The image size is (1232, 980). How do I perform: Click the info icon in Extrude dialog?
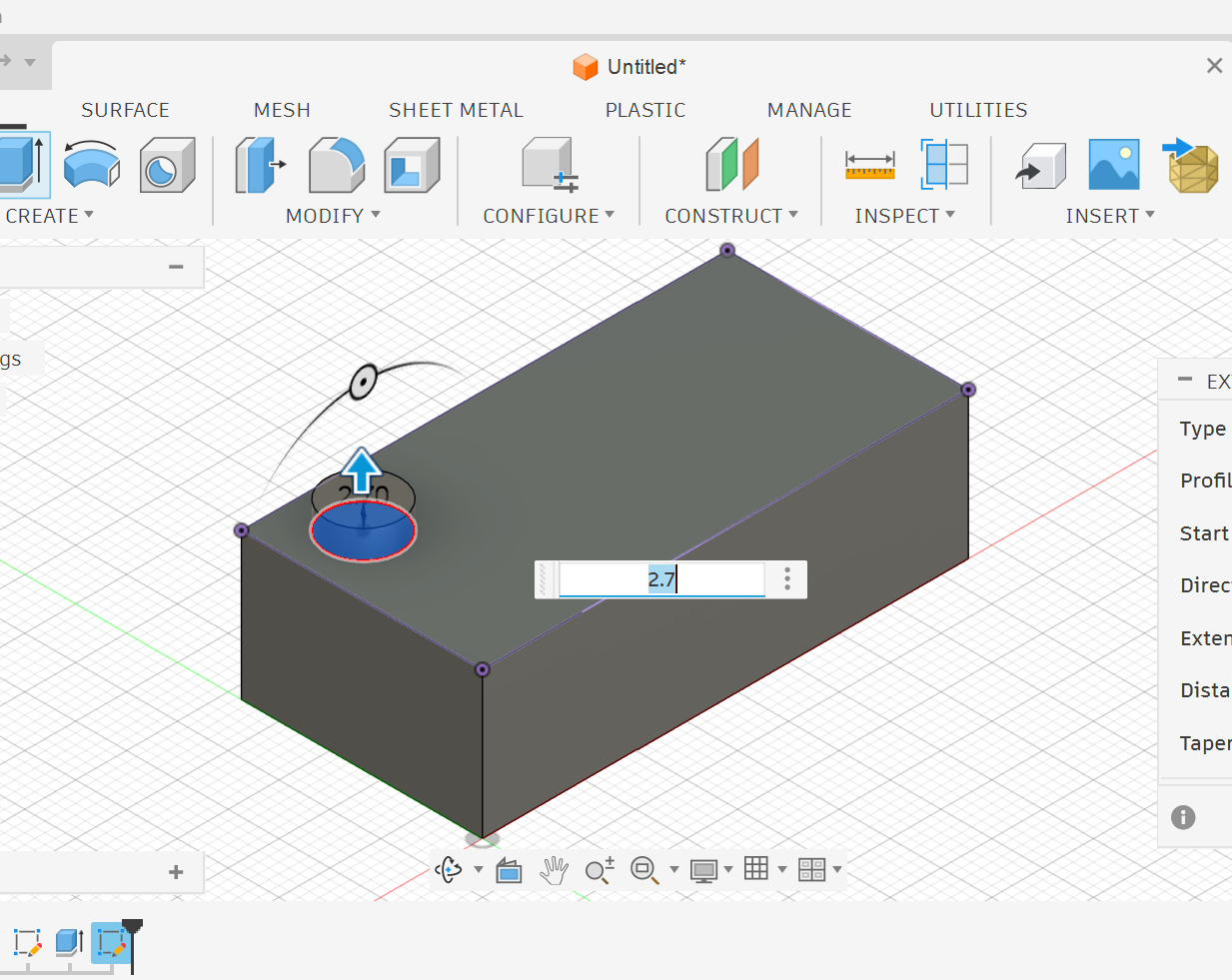tap(1183, 817)
